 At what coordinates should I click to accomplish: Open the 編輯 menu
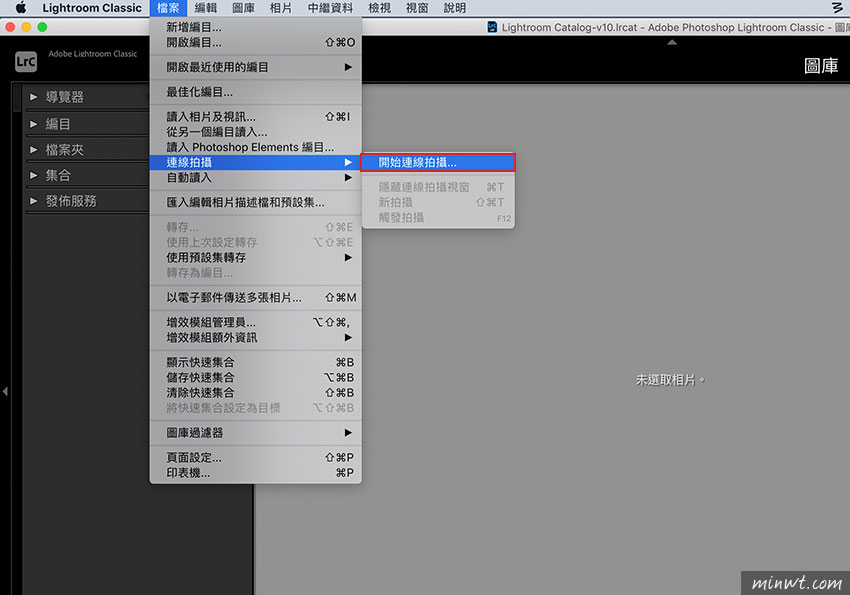click(205, 8)
